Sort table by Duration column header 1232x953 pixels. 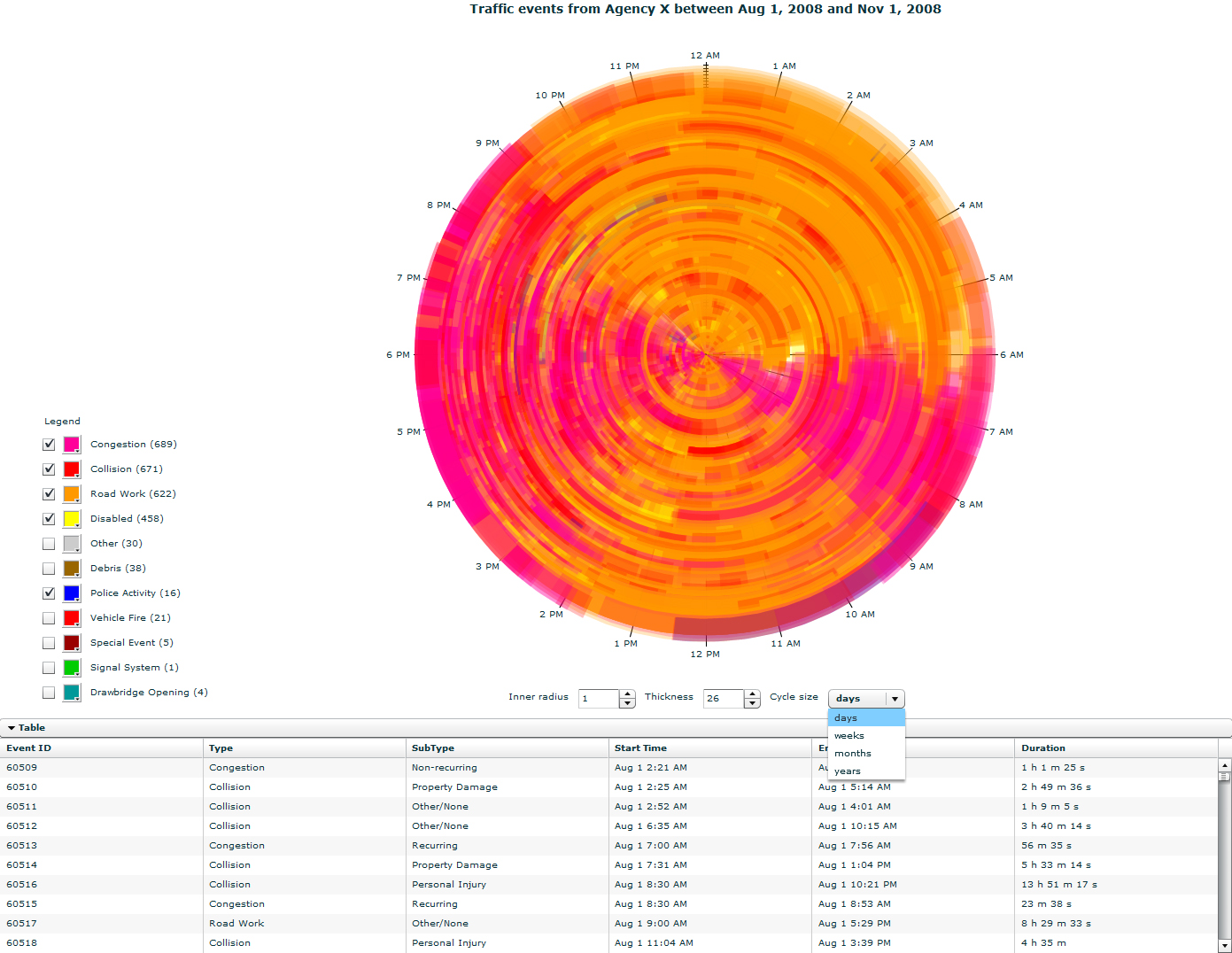point(1043,748)
